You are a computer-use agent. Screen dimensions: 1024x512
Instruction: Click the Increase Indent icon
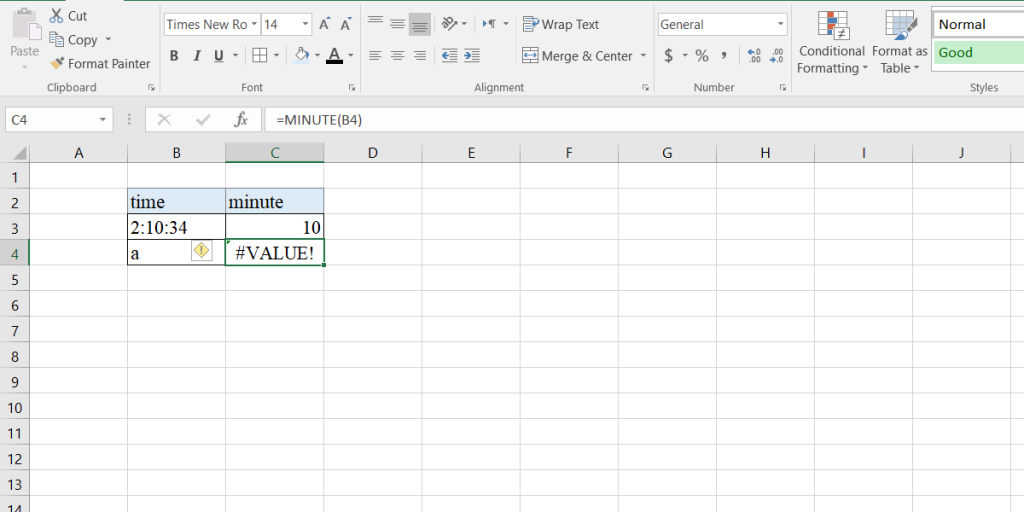coord(472,56)
